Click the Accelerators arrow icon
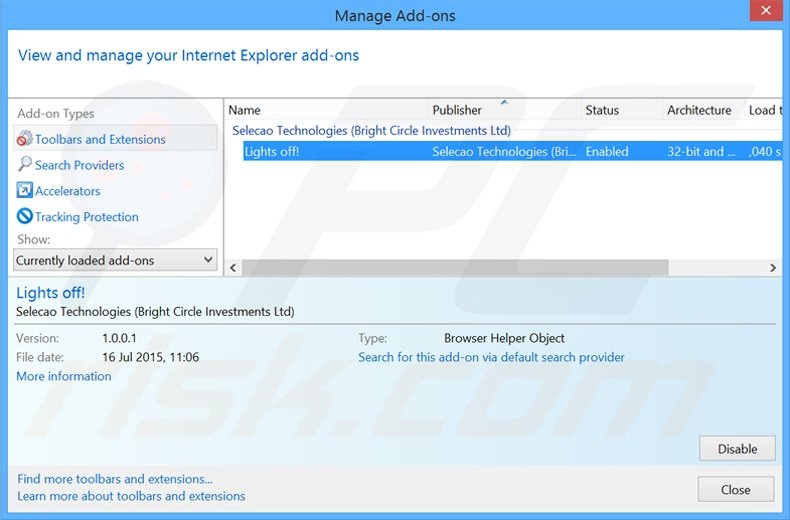 [x=24, y=190]
